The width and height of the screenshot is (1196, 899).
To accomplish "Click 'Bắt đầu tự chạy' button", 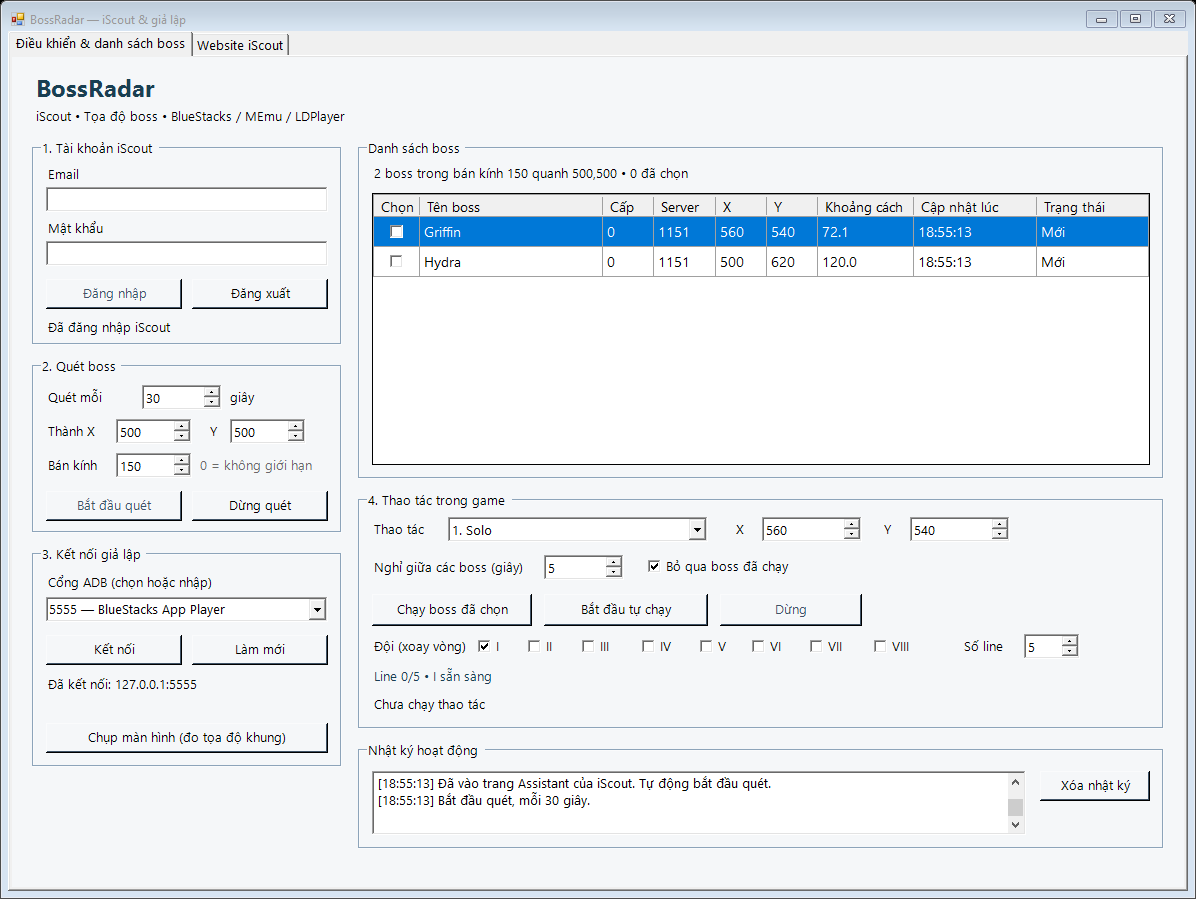I will coord(626,610).
